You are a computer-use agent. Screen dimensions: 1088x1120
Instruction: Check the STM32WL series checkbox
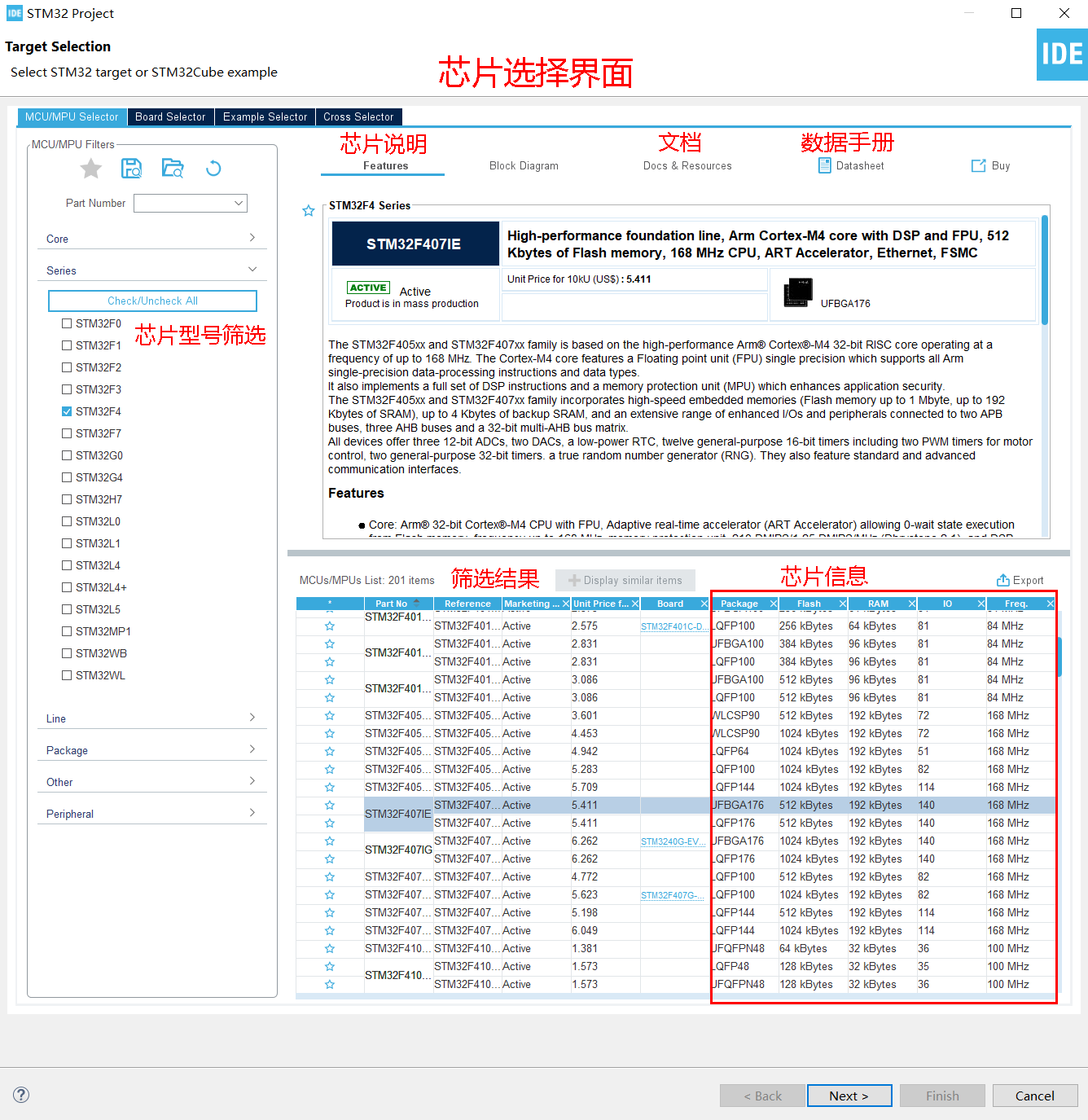coord(67,675)
